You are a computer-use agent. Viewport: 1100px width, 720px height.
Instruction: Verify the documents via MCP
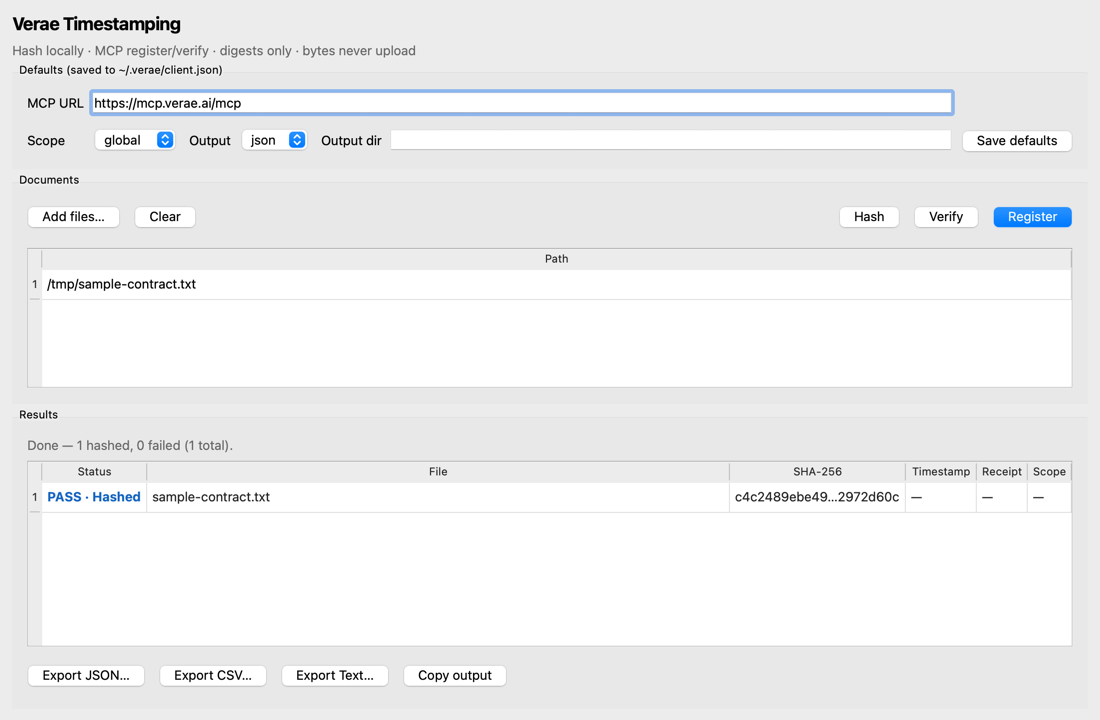[x=946, y=217]
